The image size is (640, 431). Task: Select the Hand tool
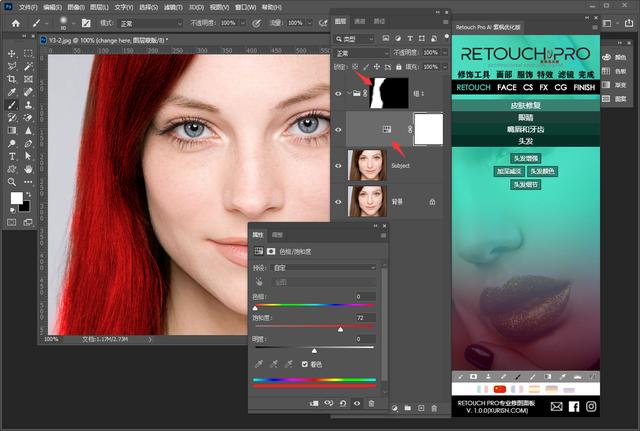click(28, 169)
